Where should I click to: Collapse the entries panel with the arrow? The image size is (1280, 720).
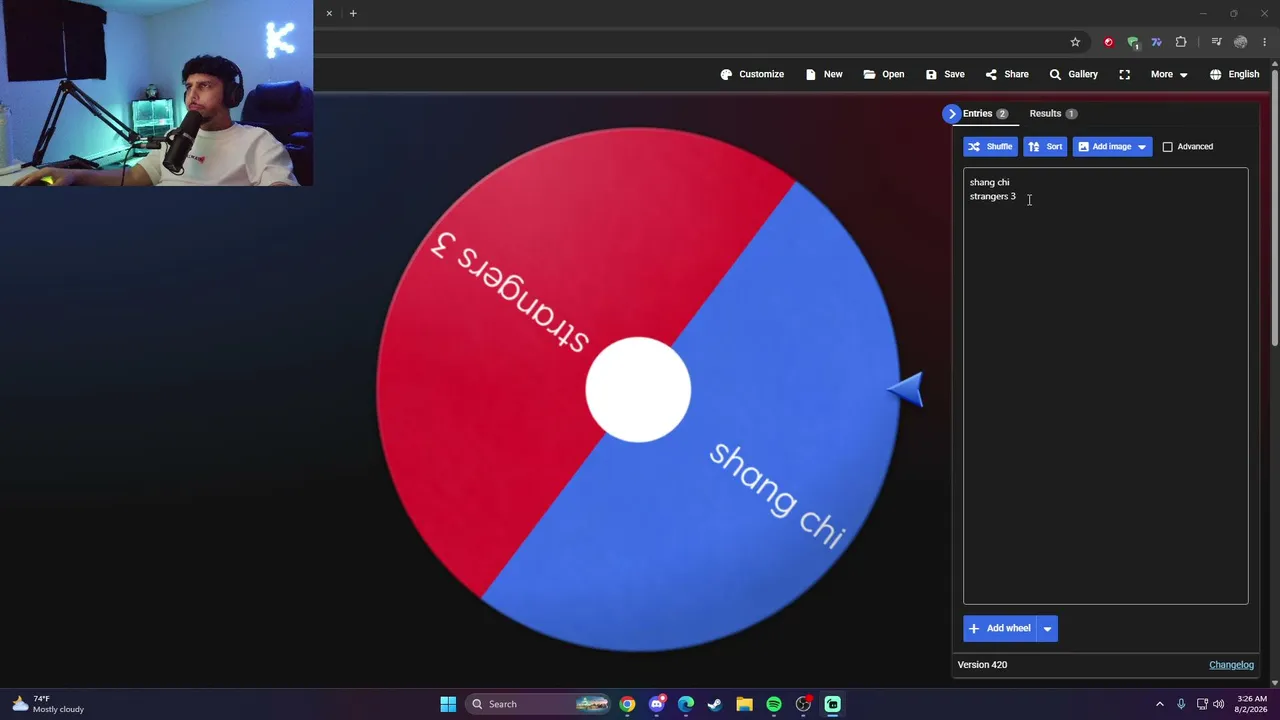pyautogui.click(x=951, y=114)
